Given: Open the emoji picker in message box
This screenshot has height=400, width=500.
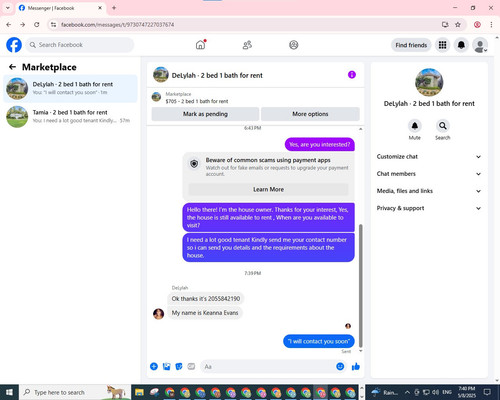Looking at the screenshot, I should coord(340,366).
